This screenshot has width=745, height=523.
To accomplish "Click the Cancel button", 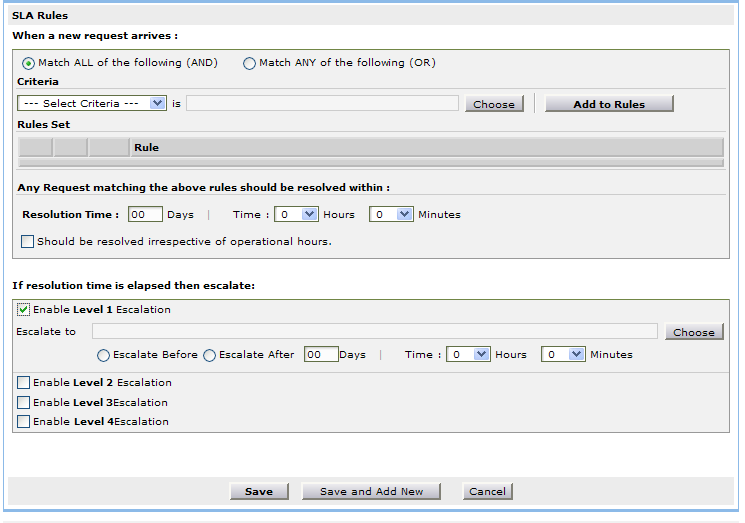I will tap(487, 491).
